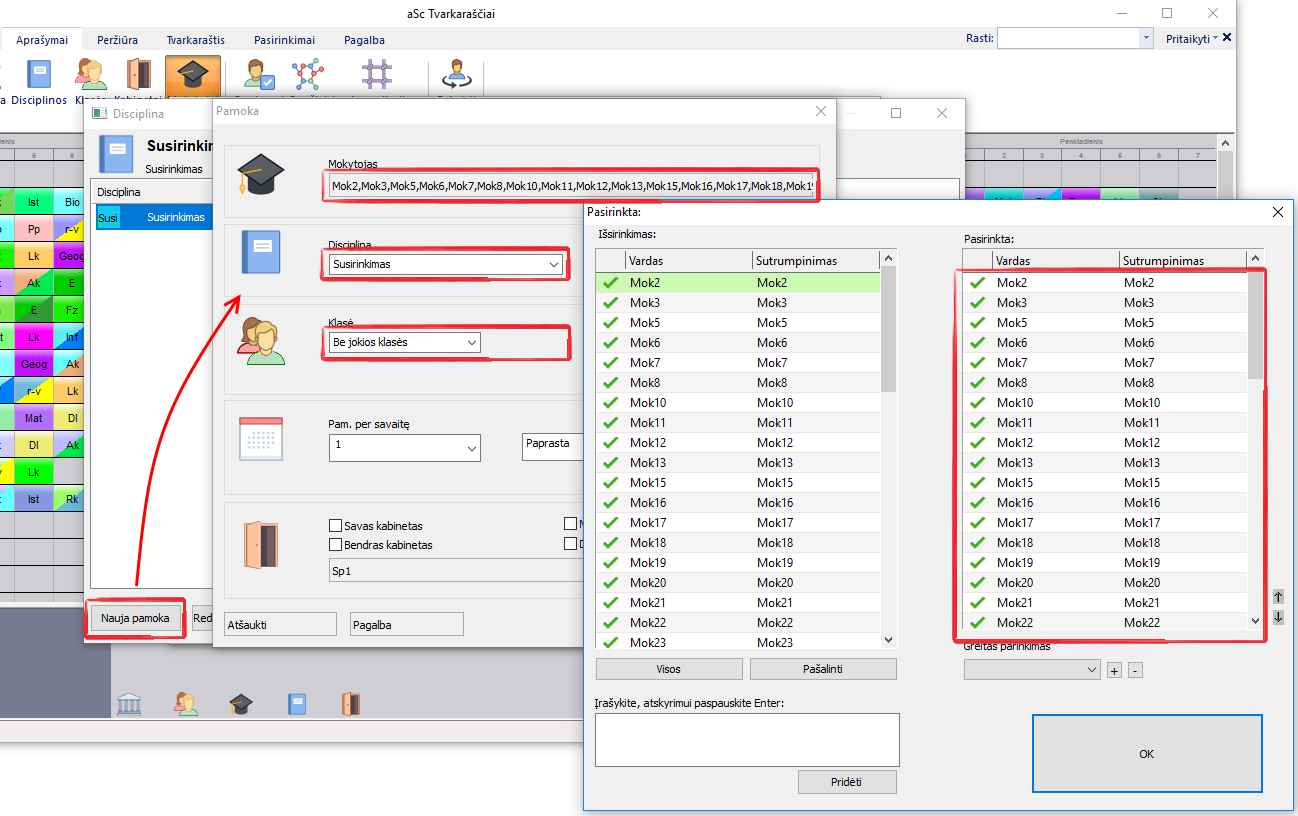Viewport: 1298px width, 816px height.
Task: Click the Pašalinti button
Action: pos(823,669)
